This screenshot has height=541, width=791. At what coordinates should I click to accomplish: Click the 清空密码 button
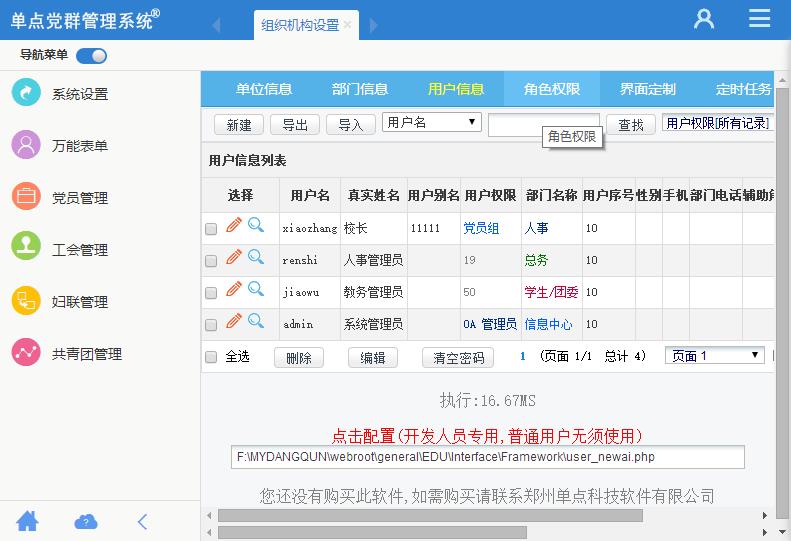(458, 358)
